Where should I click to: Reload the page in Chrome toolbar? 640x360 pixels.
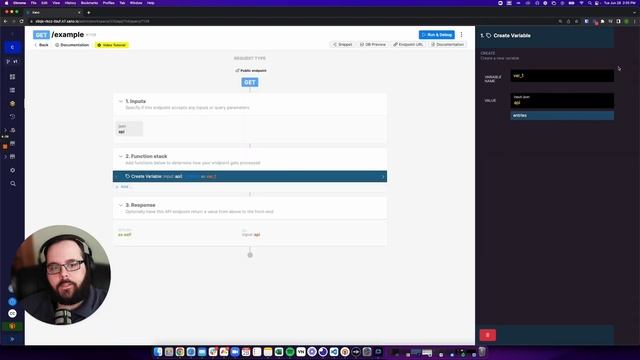(x=21, y=21)
